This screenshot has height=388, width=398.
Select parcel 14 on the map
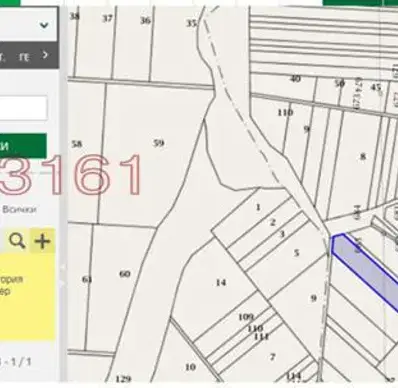(x=221, y=283)
